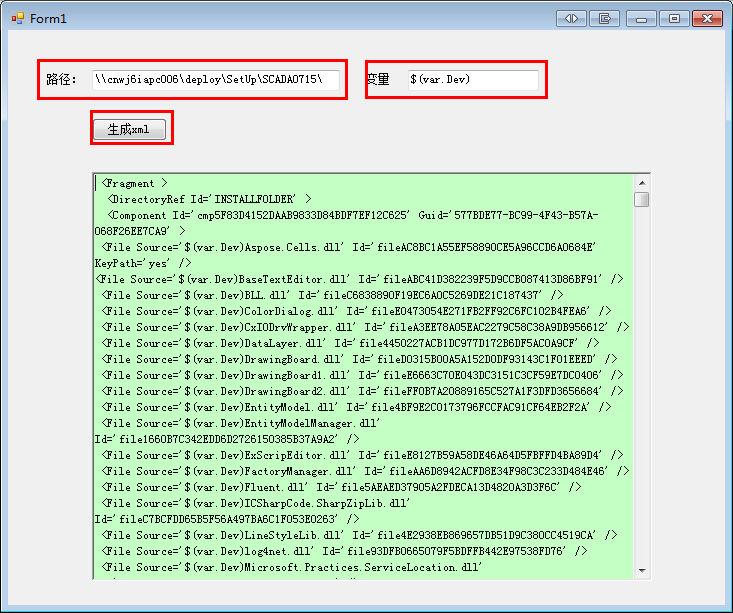Click the DataLayer.dll file line
Image resolution: width=733 pixels, height=613 pixels.
click(x=350, y=343)
